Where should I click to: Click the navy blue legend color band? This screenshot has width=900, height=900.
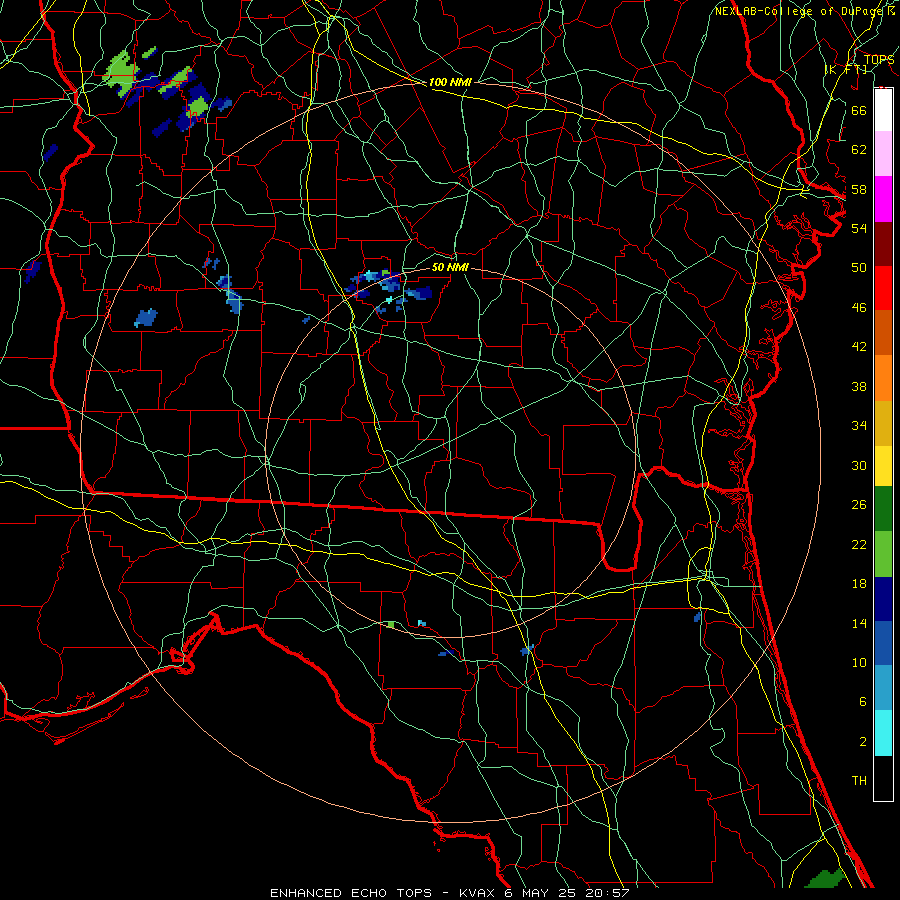point(883,599)
